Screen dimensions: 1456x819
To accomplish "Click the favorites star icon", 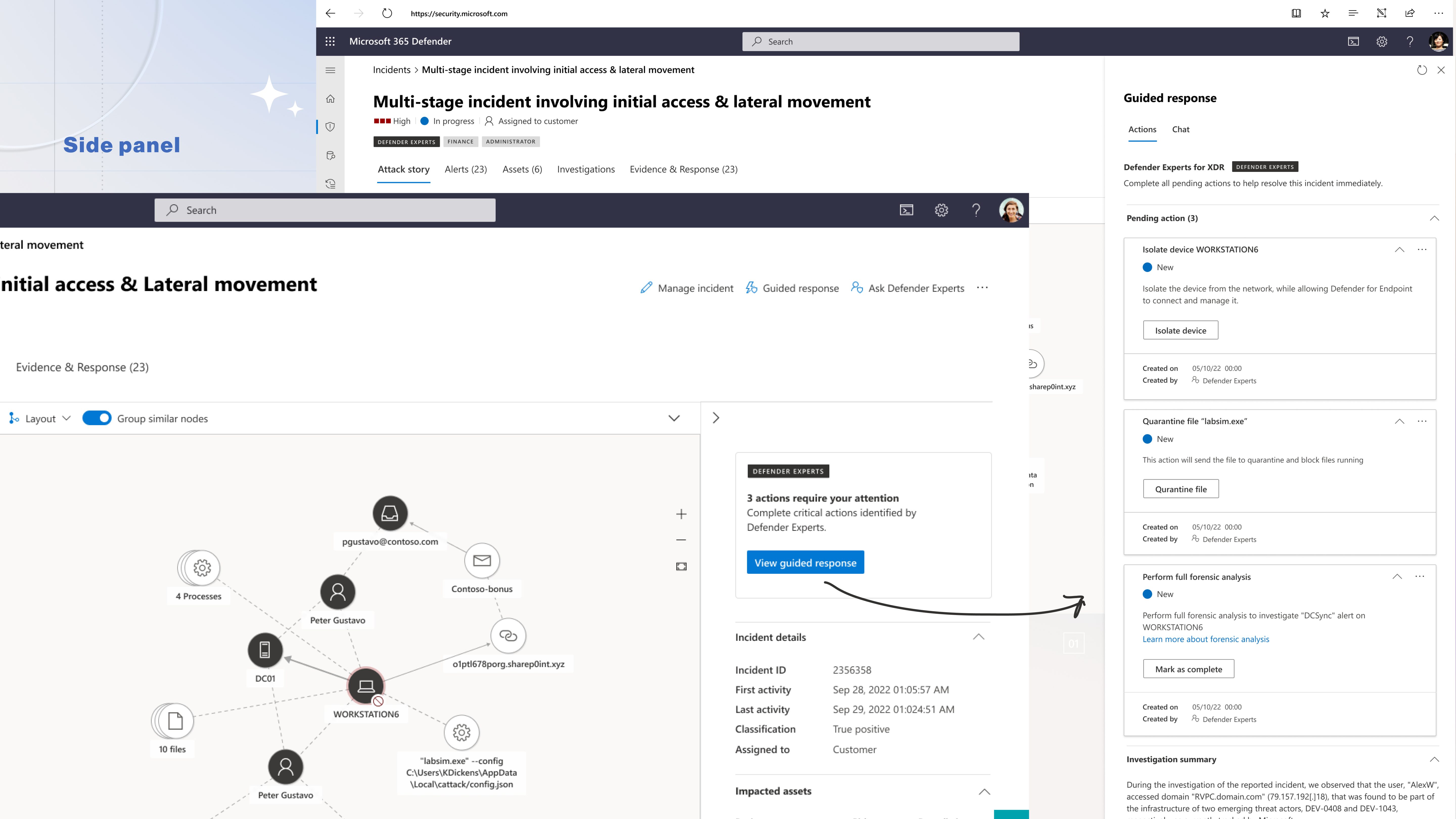I will (1325, 14).
